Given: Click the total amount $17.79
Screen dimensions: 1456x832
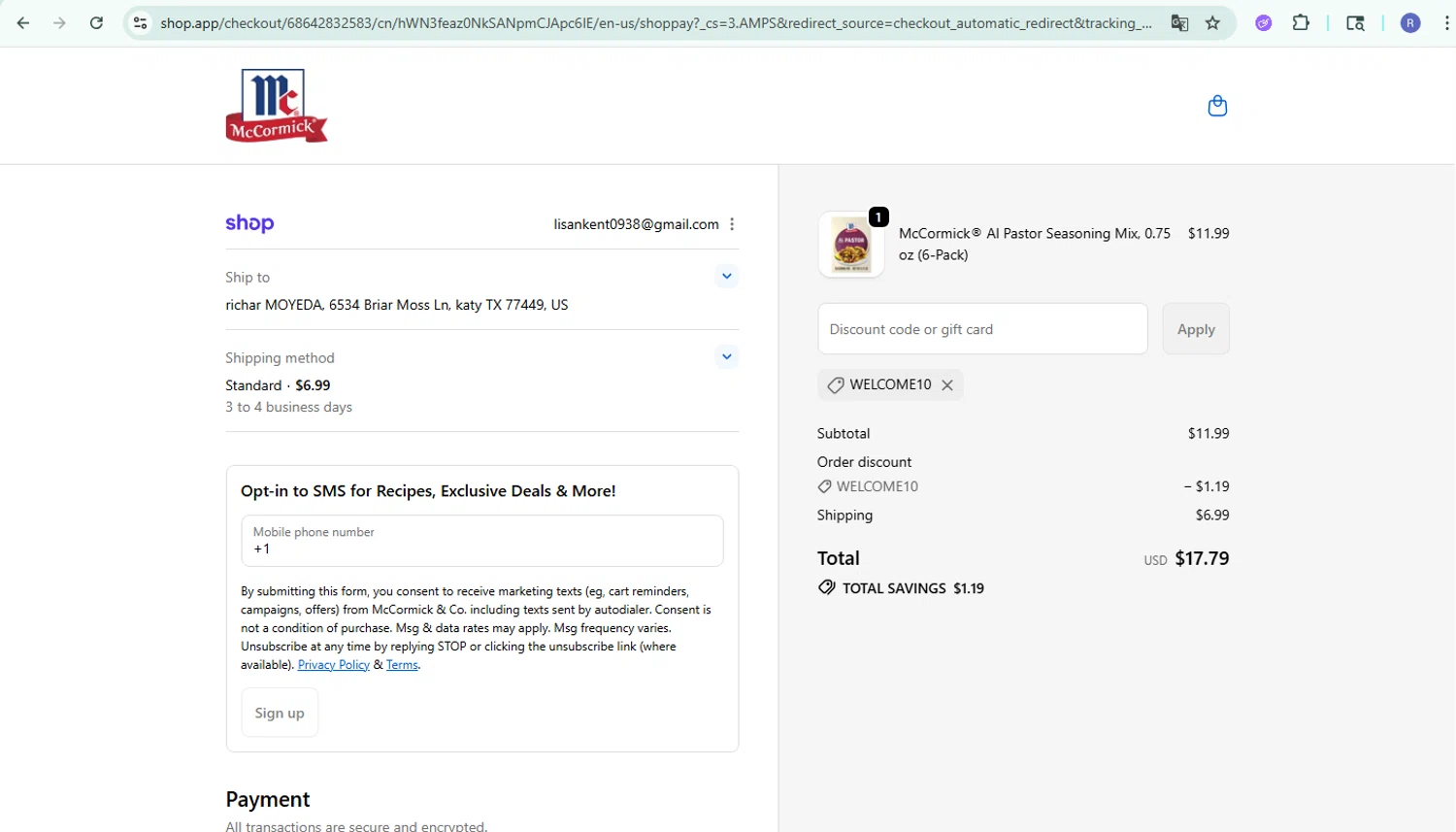Looking at the screenshot, I should (1202, 558).
